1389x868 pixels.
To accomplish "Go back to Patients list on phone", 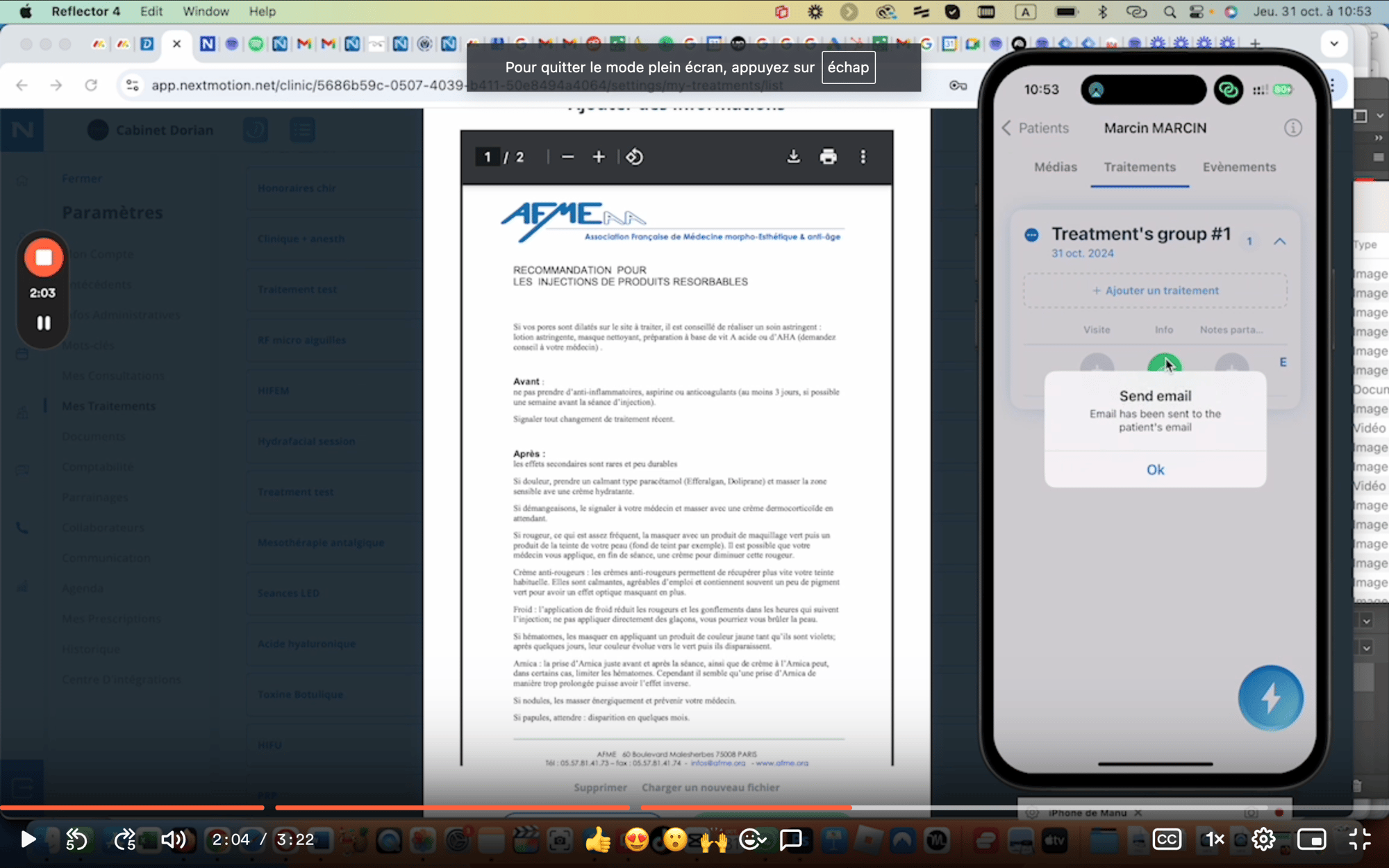I will click(1035, 128).
